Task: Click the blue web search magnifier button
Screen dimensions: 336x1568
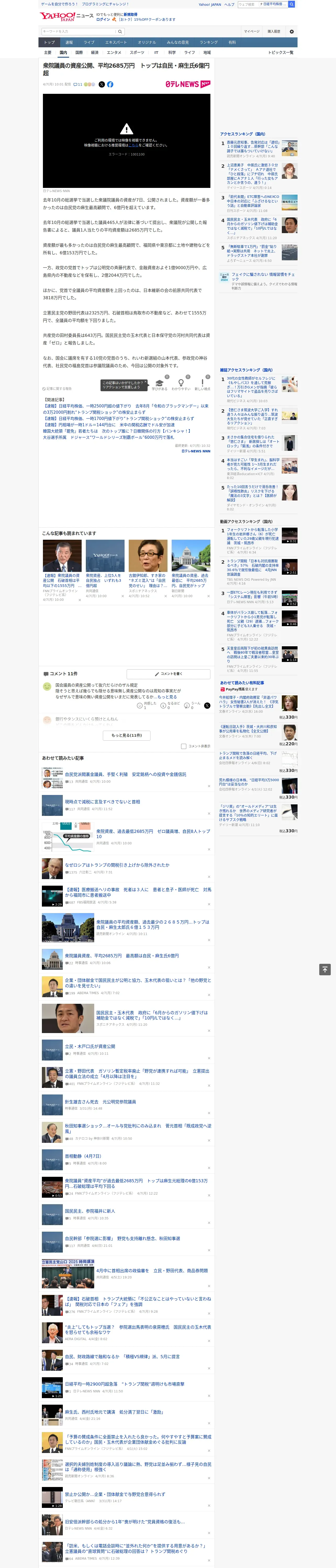Action: pos(292,4)
